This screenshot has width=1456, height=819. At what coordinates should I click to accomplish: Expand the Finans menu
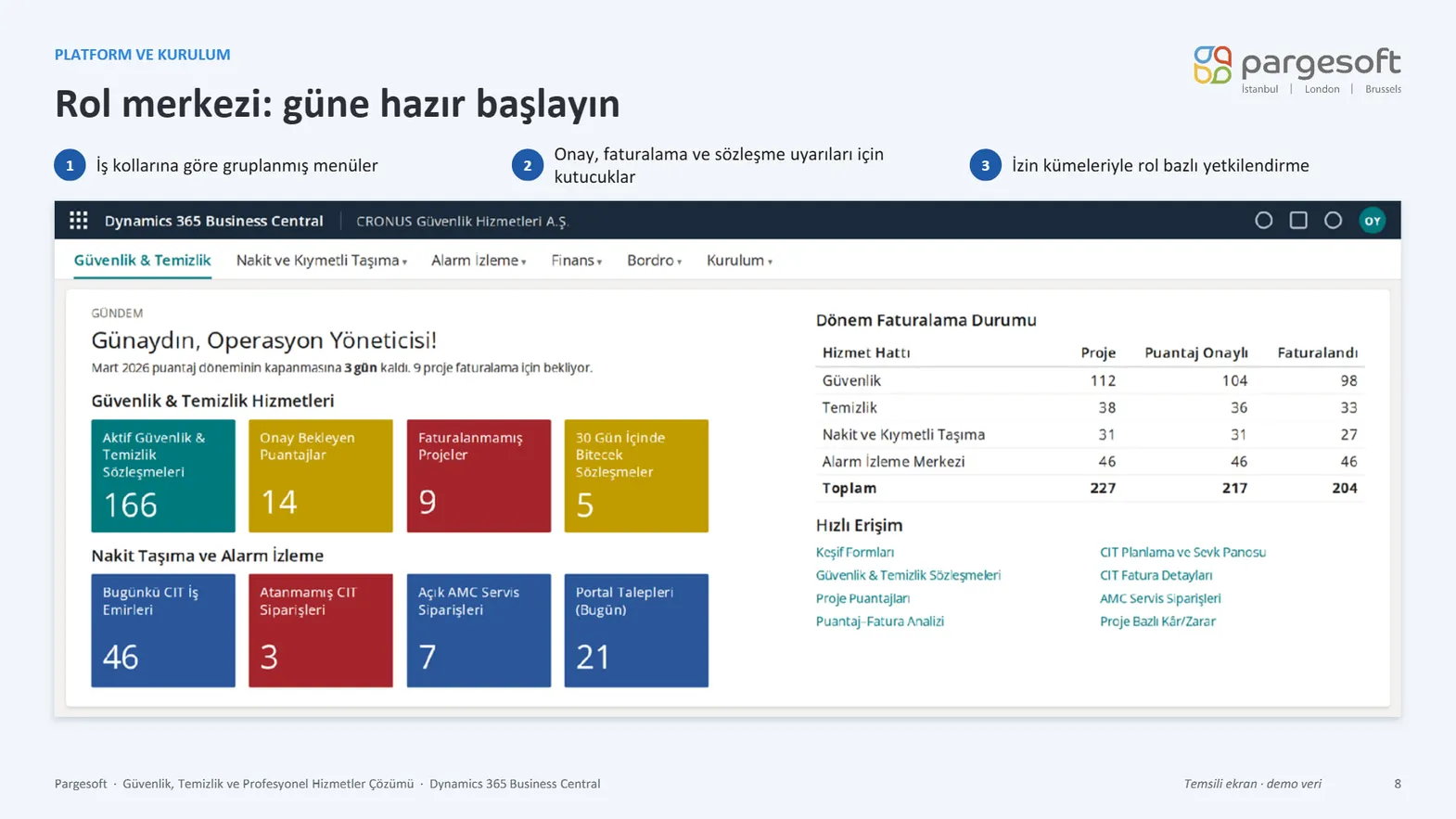(x=577, y=261)
